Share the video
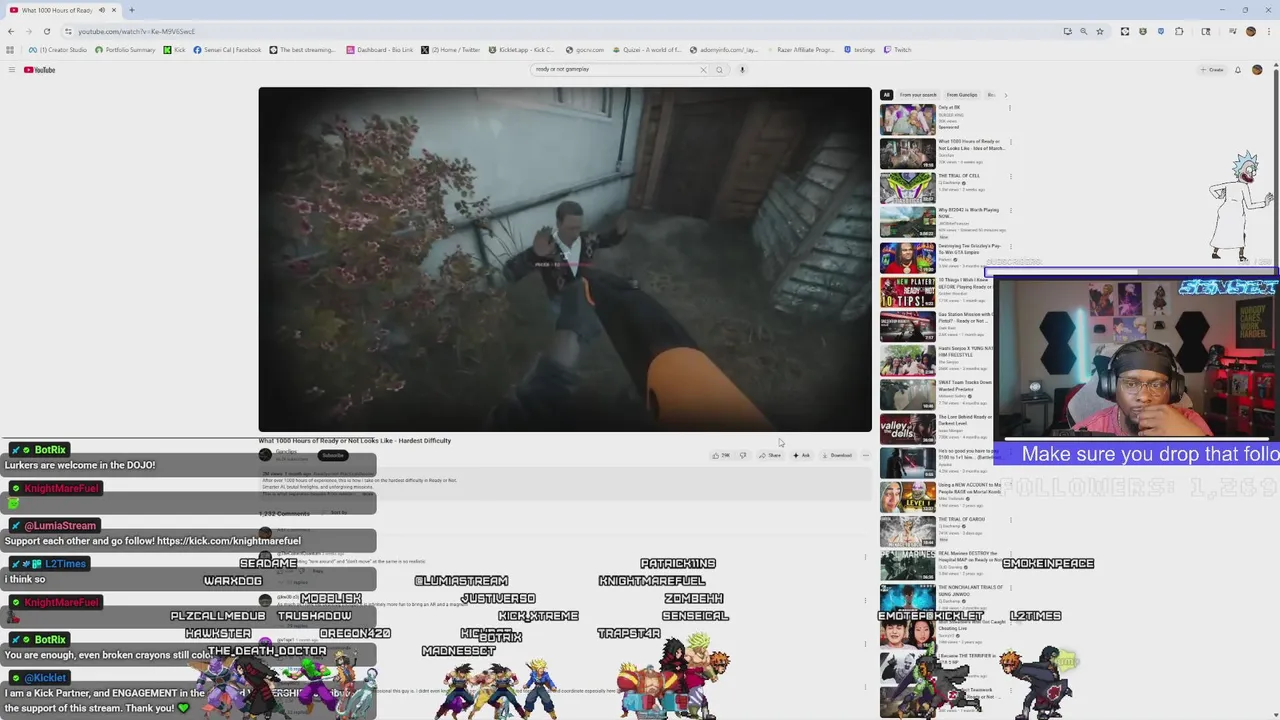 pyautogui.click(x=770, y=455)
